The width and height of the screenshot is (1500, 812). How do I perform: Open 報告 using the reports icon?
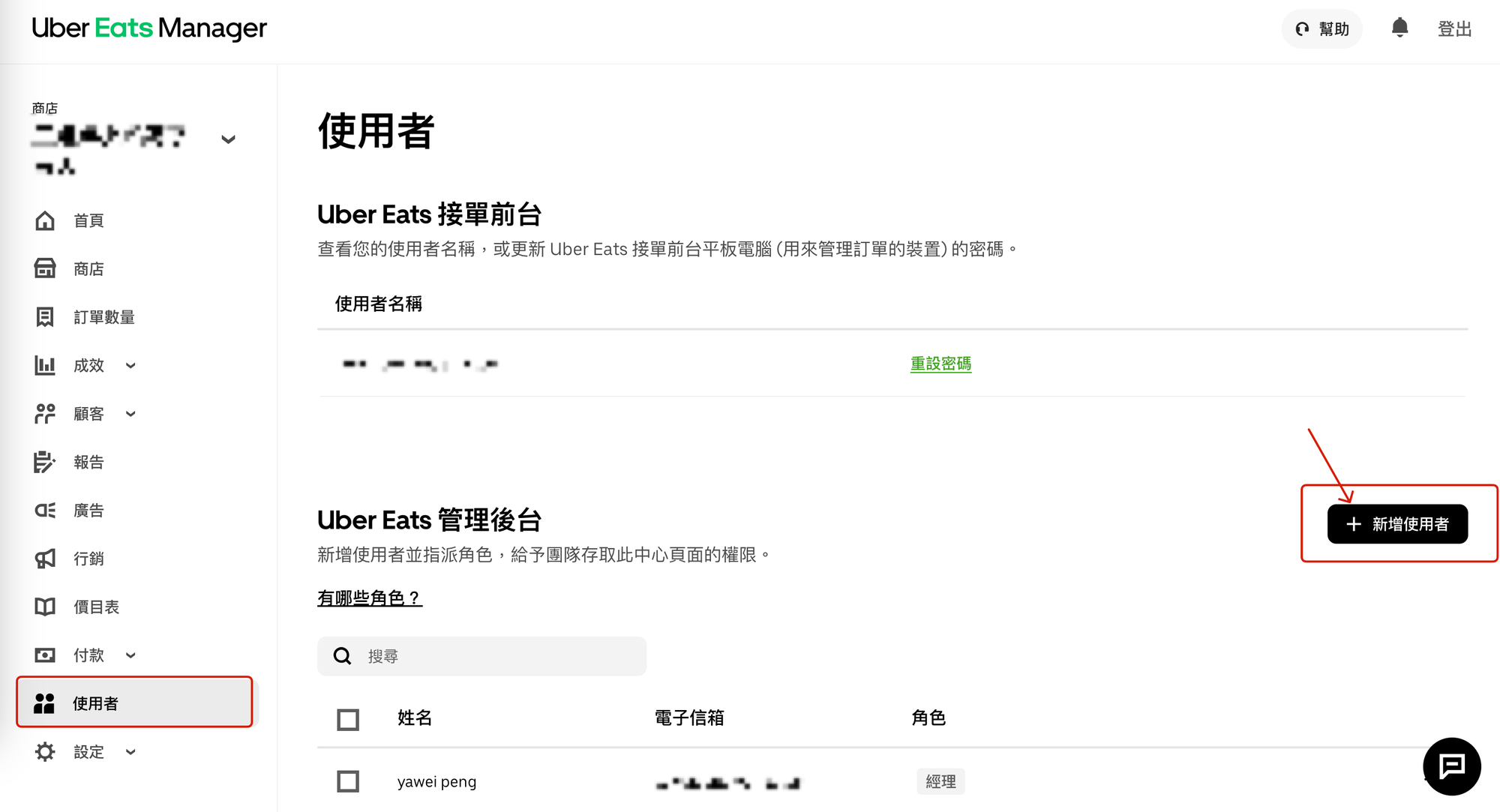45,462
